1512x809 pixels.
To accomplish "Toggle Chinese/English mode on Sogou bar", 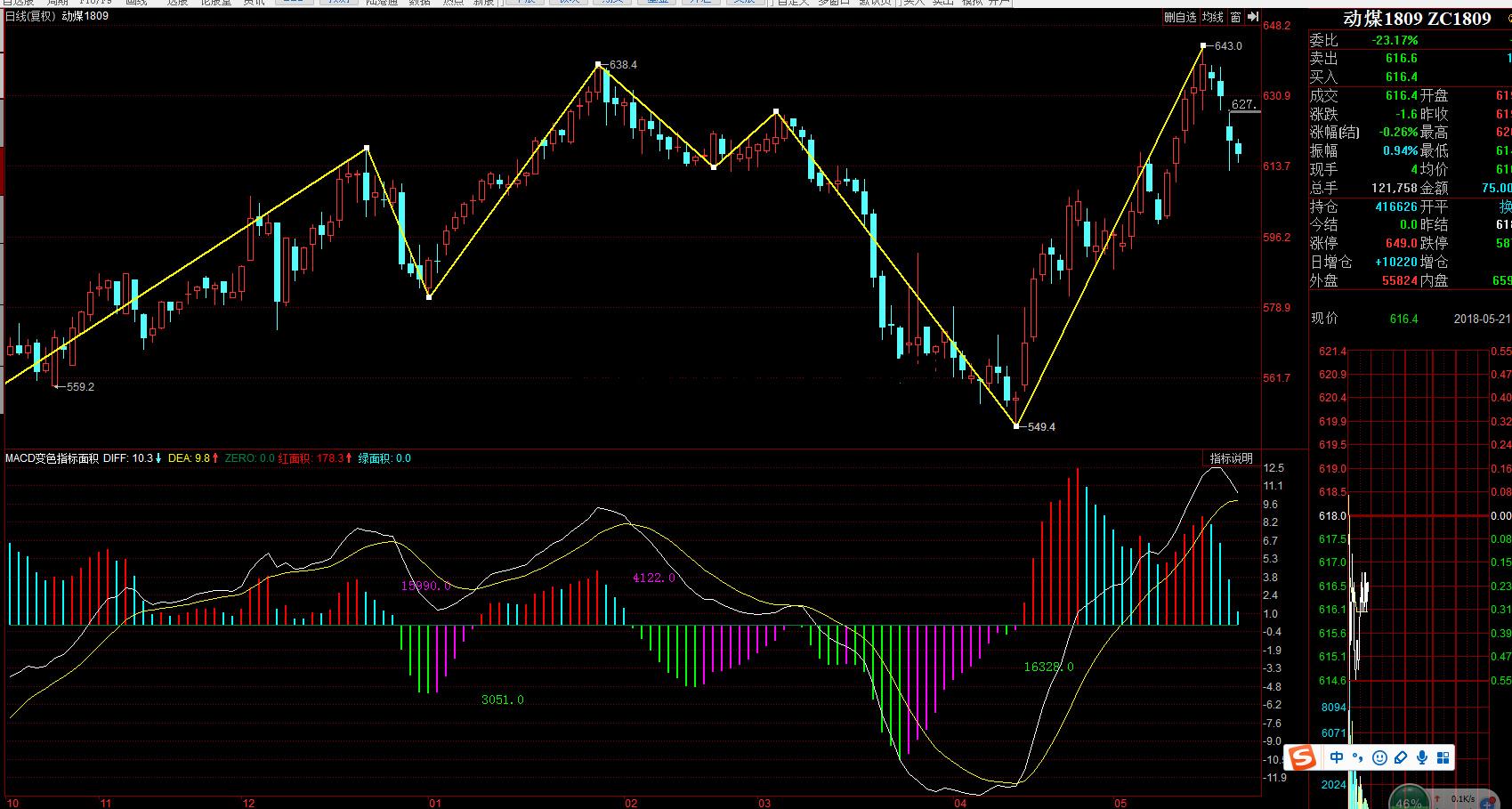I will point(1337,758).
